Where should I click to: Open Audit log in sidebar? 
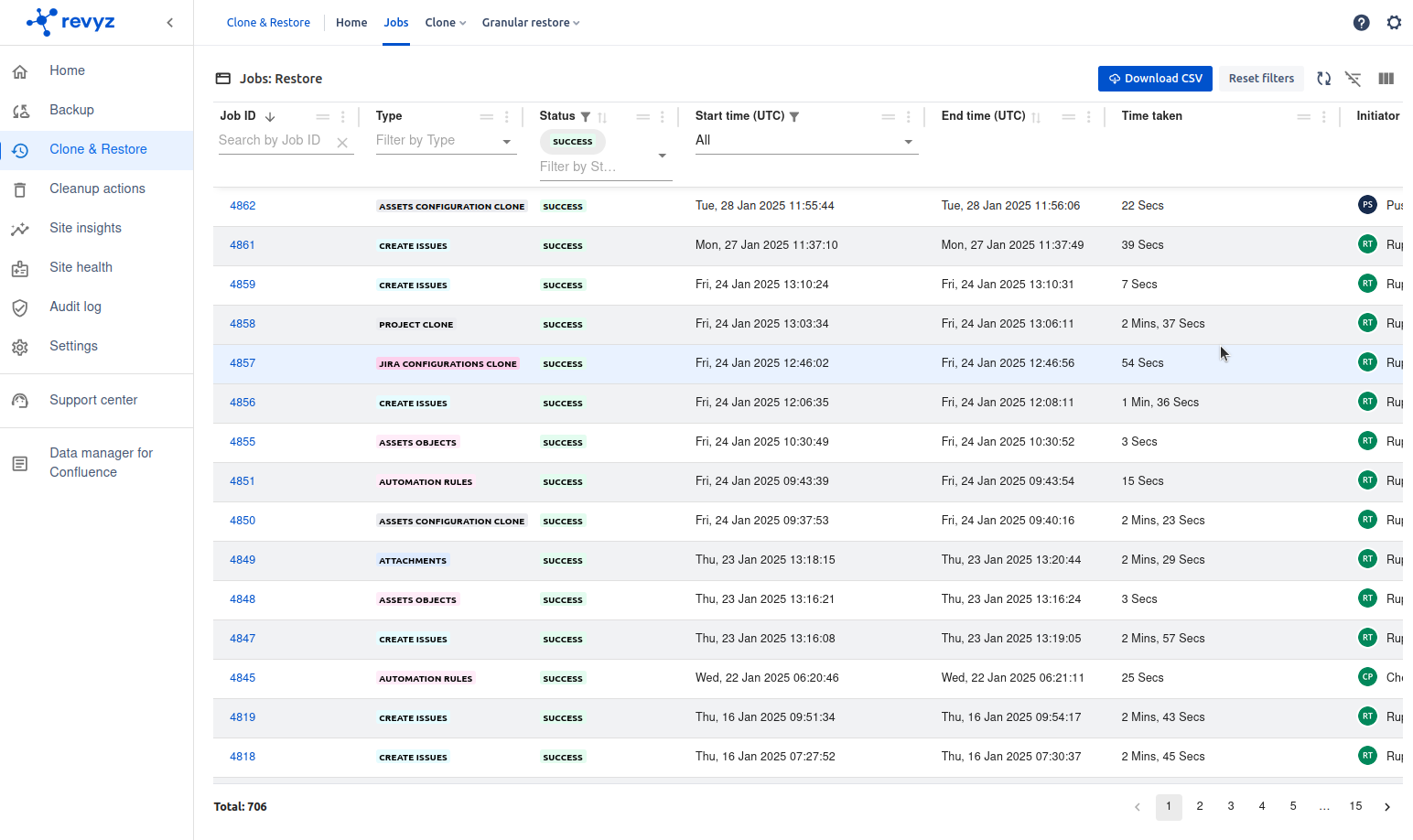click(75, 307)
